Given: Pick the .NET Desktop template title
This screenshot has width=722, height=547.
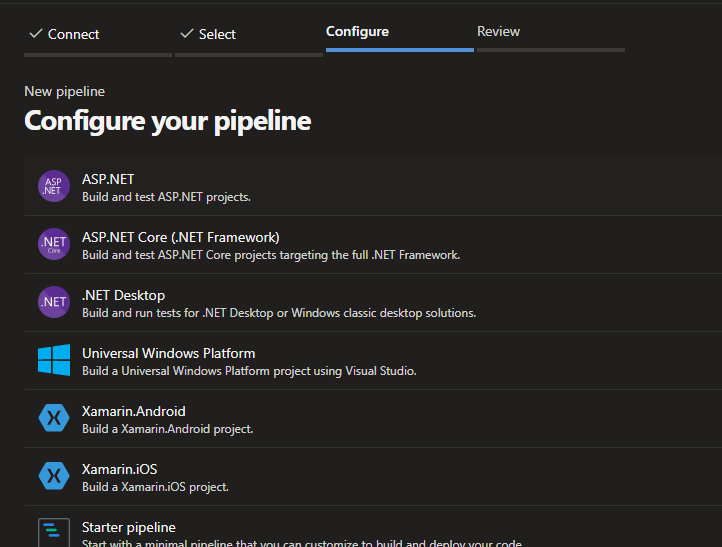Looking at the screenshot, I should [x=123, y=295].
